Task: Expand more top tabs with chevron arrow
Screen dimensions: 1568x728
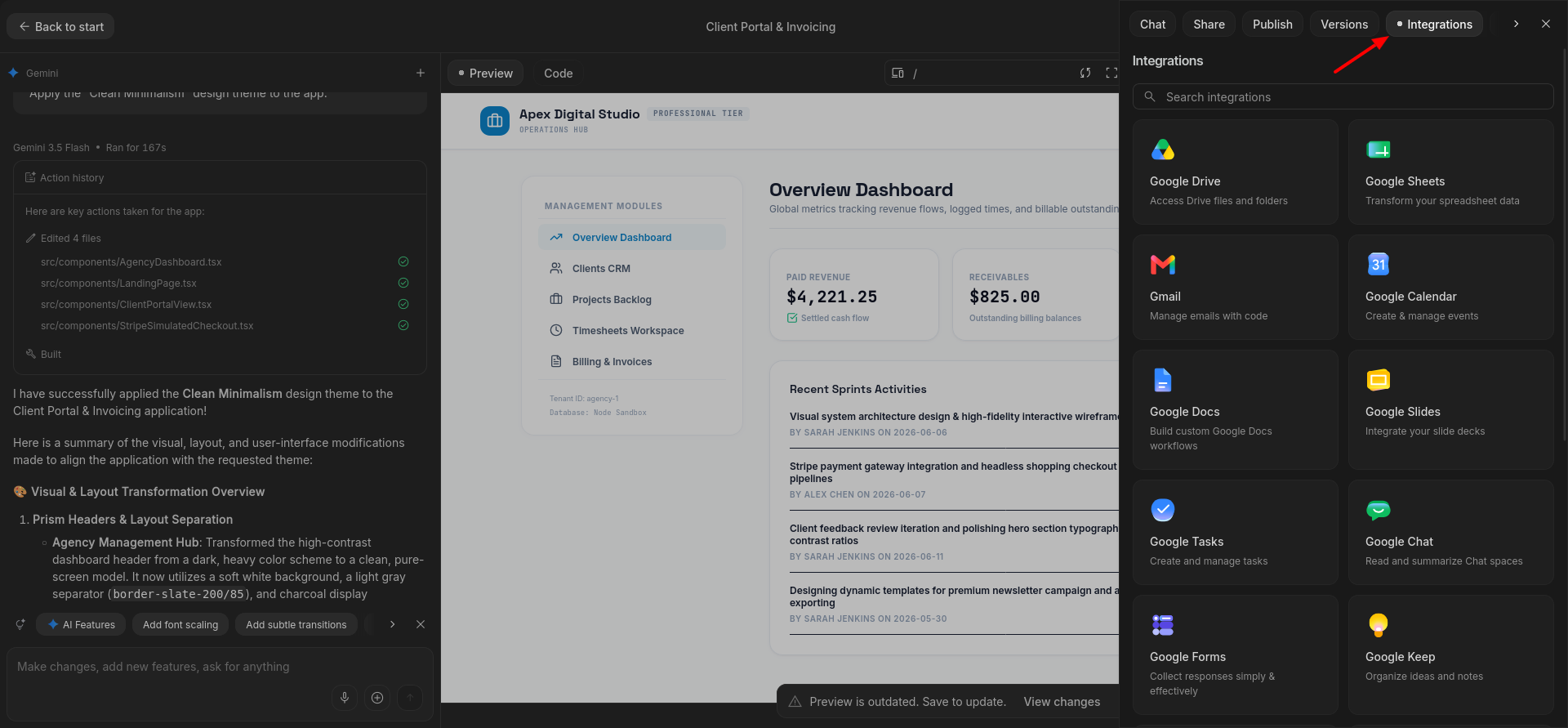Action: (1516, 24)
